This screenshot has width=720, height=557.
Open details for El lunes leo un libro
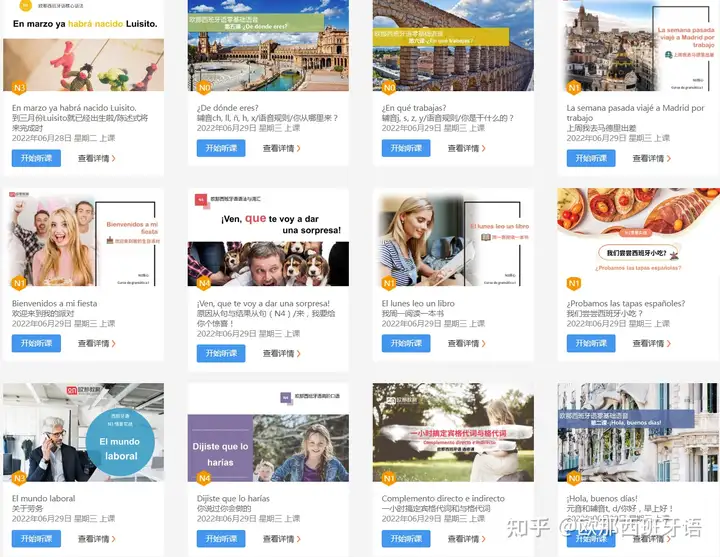(x=467, y=343)
